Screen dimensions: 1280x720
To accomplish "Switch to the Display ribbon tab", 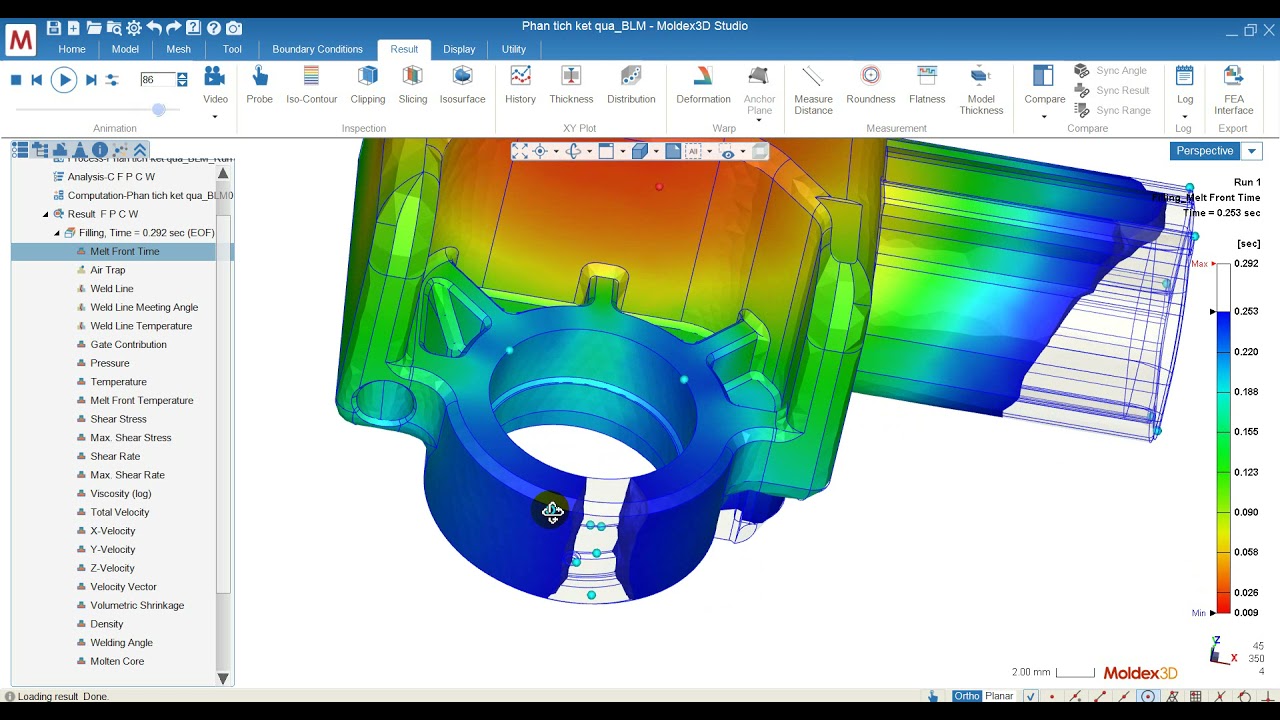I will (459, 49).
